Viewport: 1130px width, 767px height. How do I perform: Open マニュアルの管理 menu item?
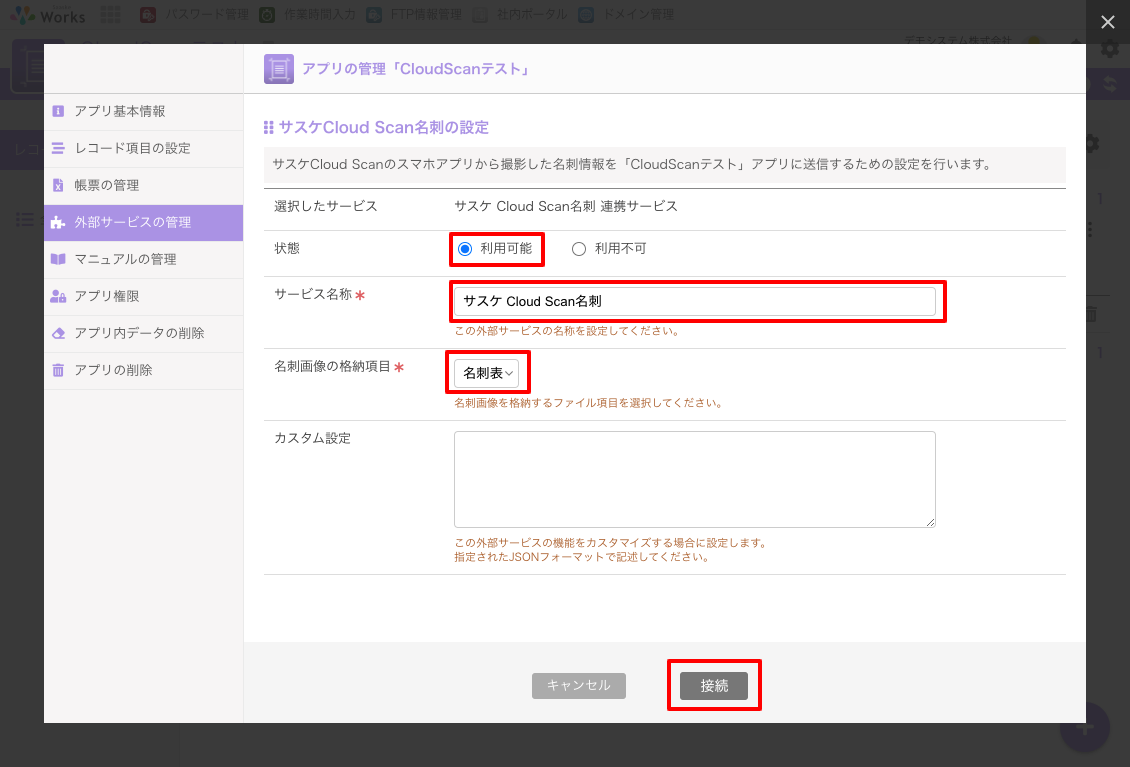pos(125,259)
